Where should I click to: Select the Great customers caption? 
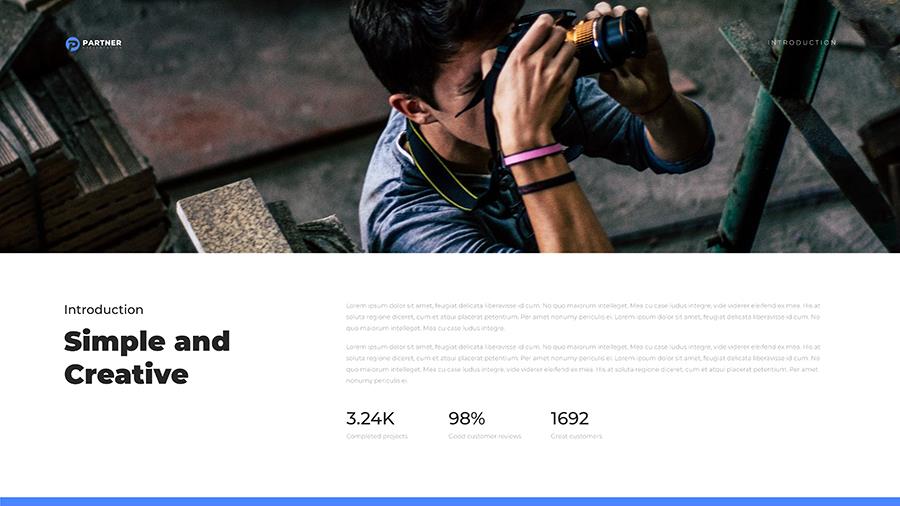pos(576,437)
